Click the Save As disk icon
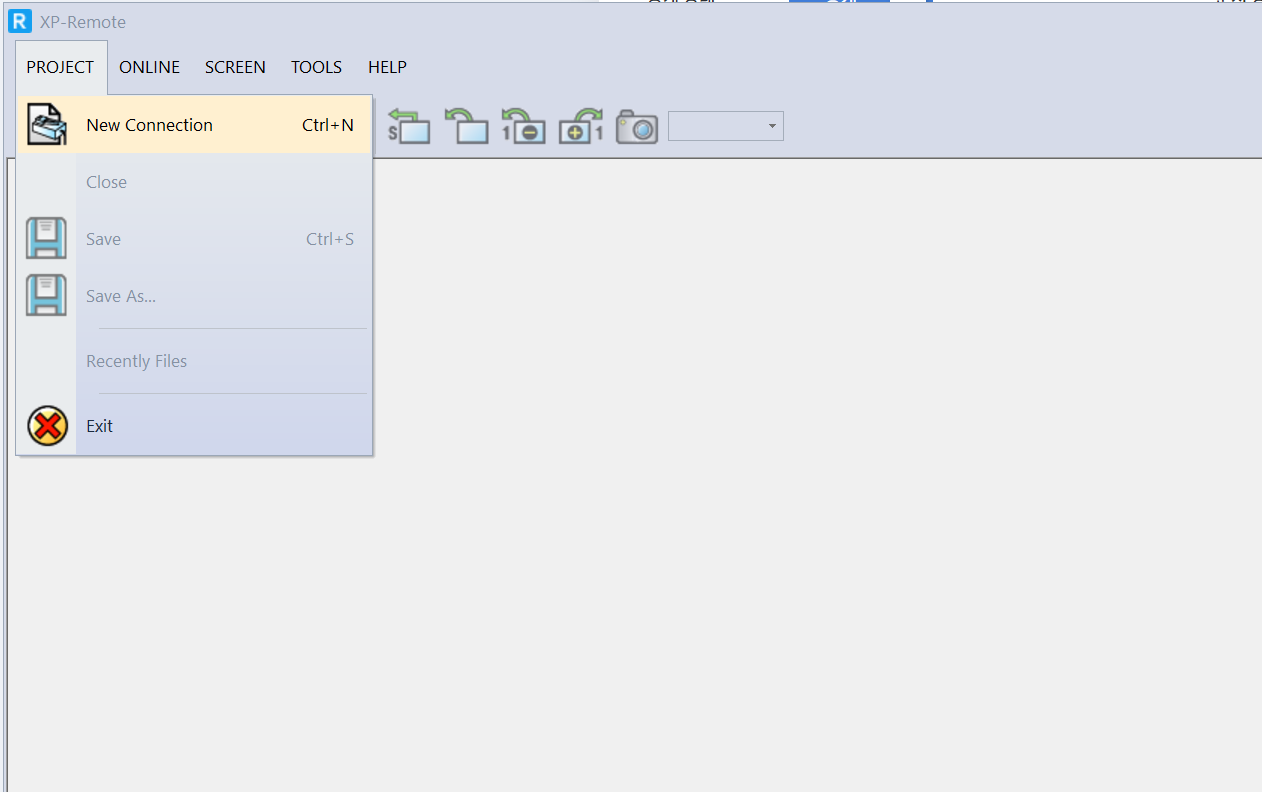Viewport: 1262px width, 792px height. pos(46,295)
